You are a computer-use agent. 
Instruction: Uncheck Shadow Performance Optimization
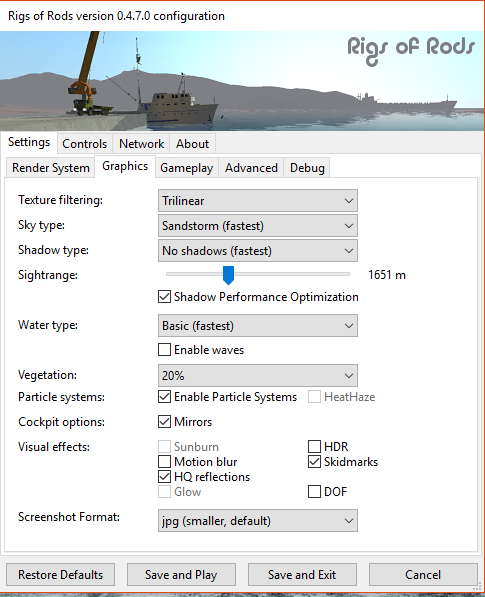click(164, 297)
